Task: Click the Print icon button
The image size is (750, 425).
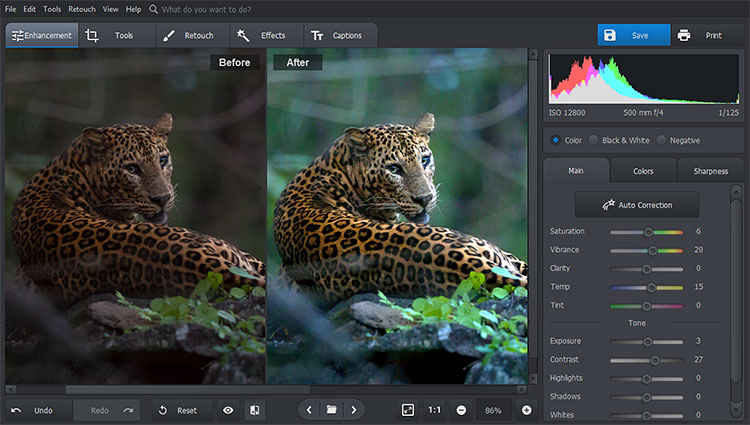Action: (684, 35)
